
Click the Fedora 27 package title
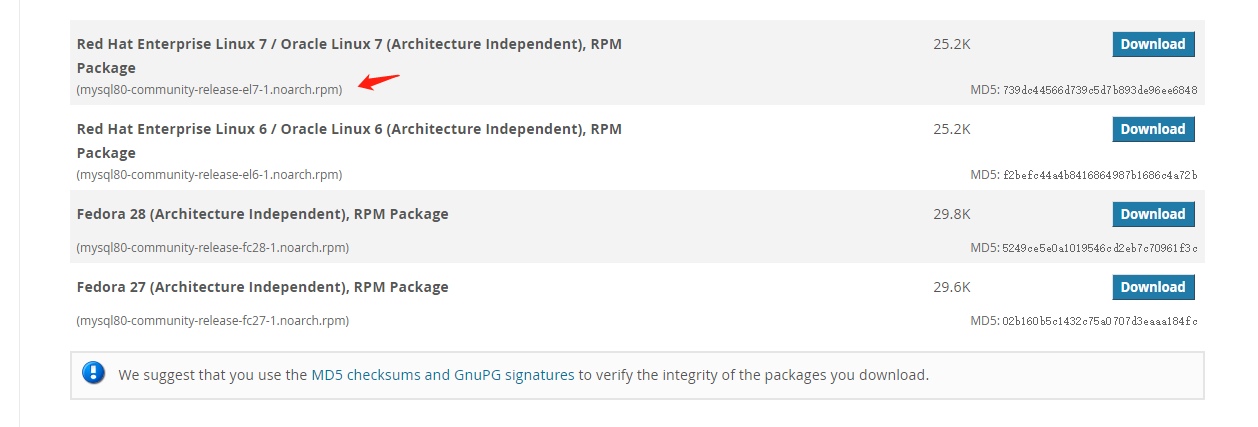(x=263, y=287)
